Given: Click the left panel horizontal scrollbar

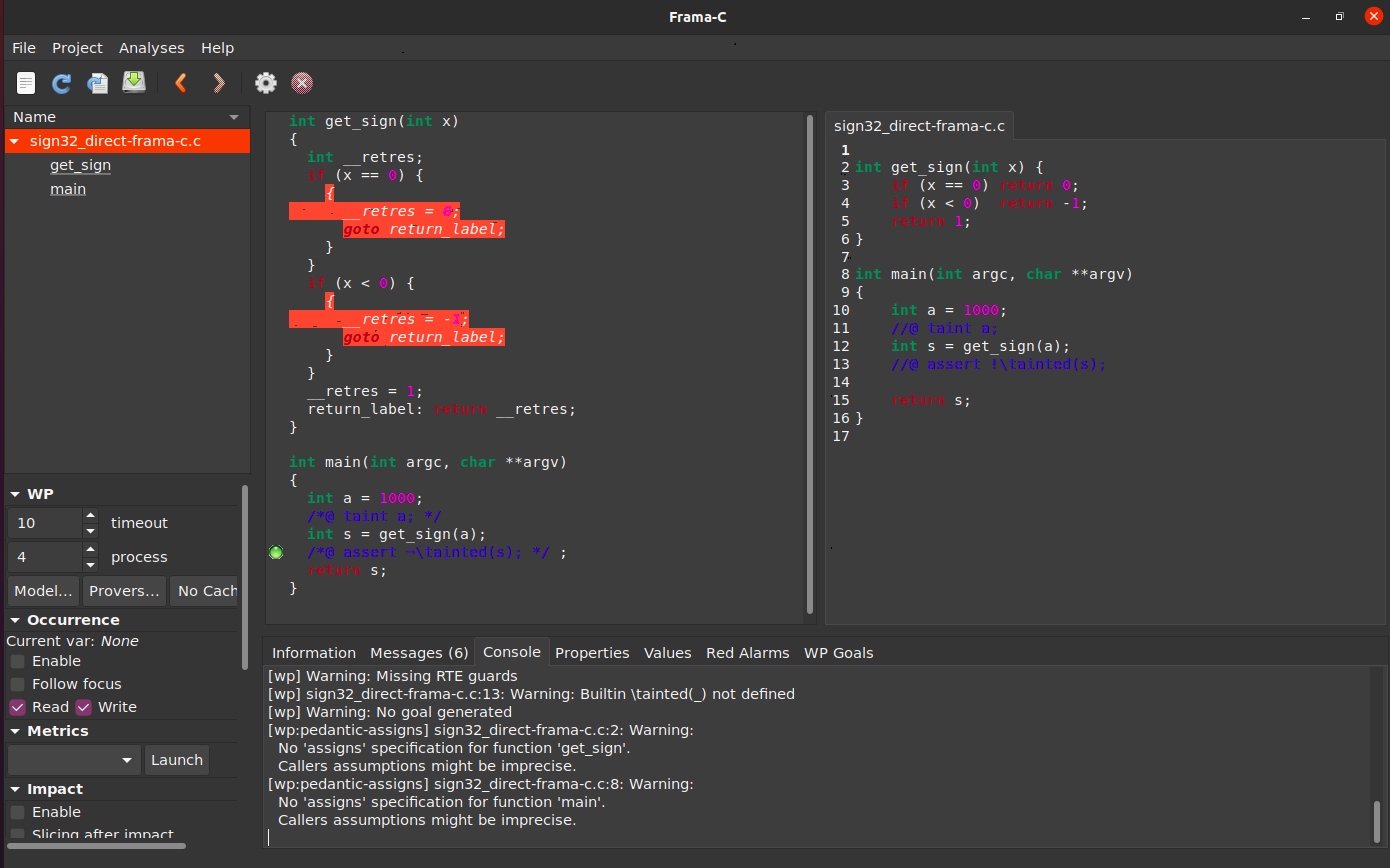Looking at the screenshot, I should tap(96, 846).
